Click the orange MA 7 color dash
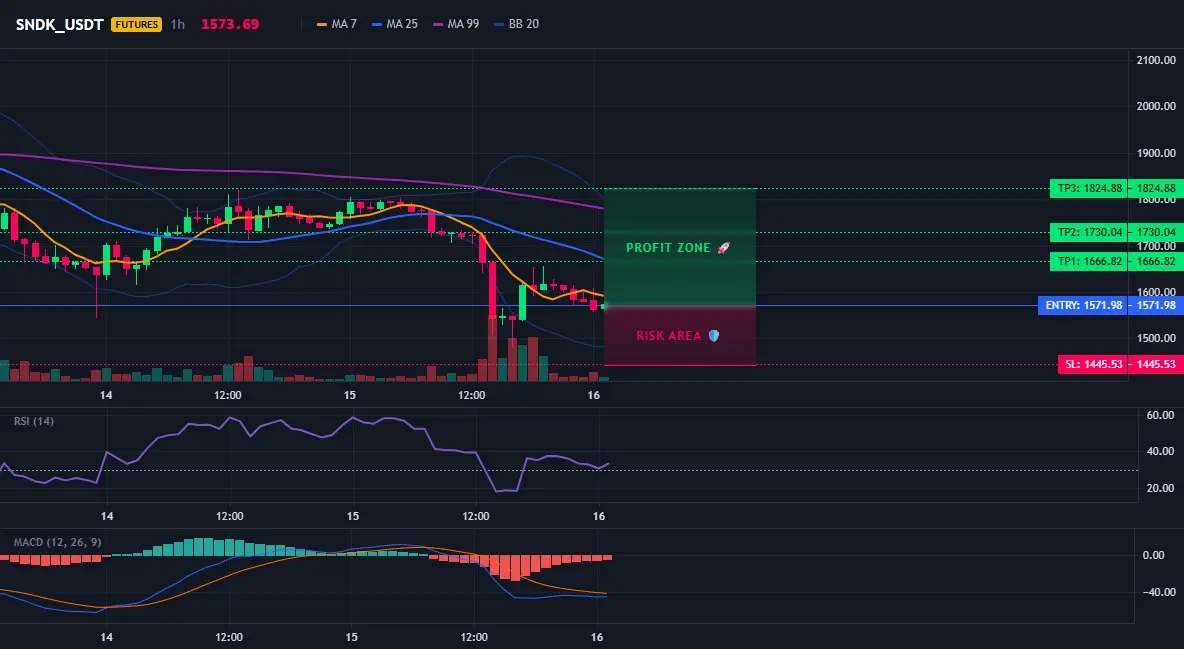This screenshot has height=649, width=1184. (322, 24)
